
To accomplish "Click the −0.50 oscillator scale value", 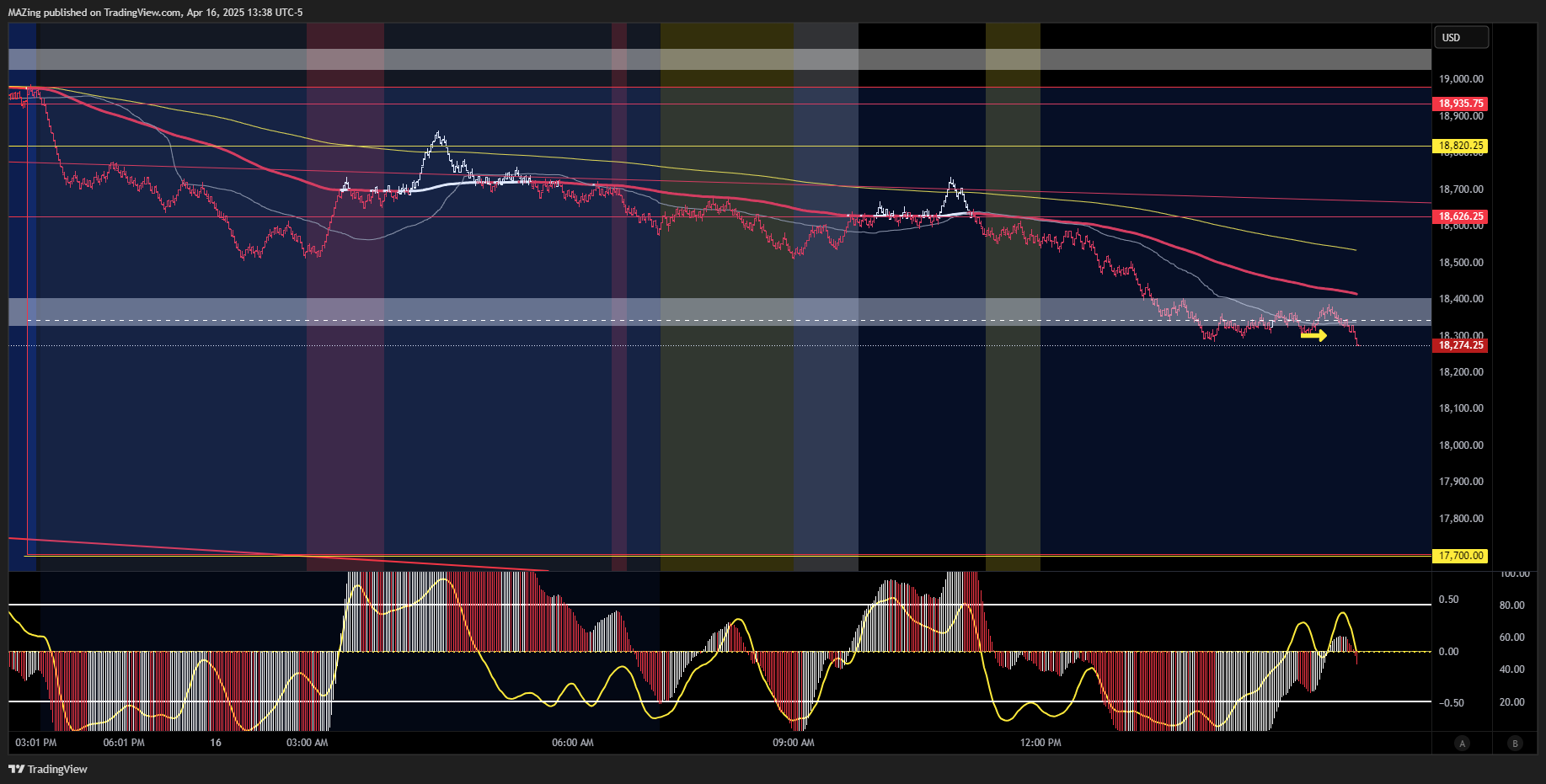I will 1450,703.
